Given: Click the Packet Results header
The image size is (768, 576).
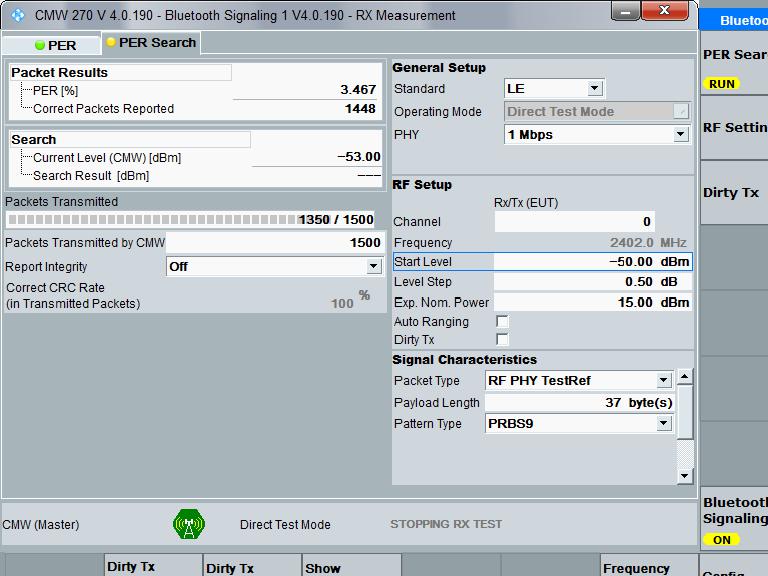Looking at the screenshot, I should (x=120, y=72).
